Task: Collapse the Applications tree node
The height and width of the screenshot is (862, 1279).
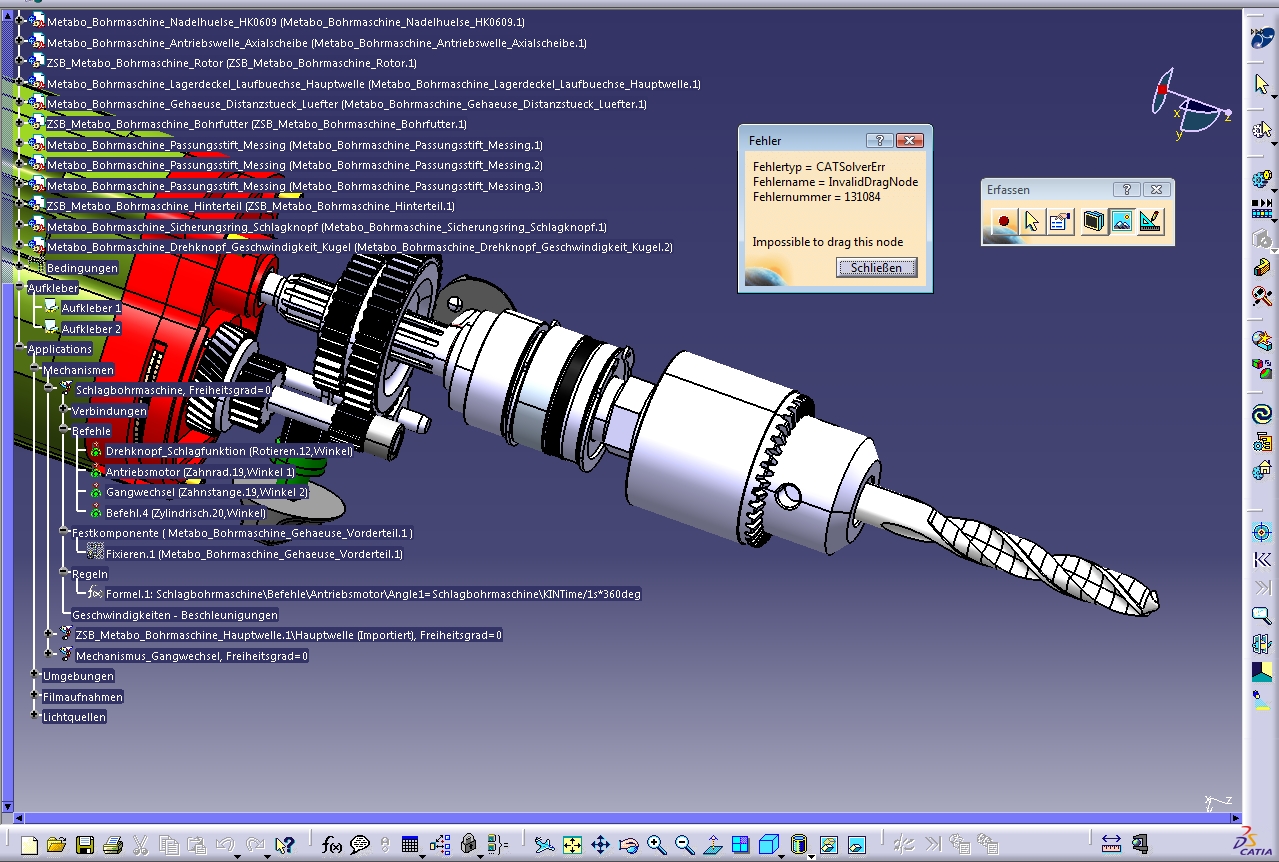Action: click(x=20, y=349)
